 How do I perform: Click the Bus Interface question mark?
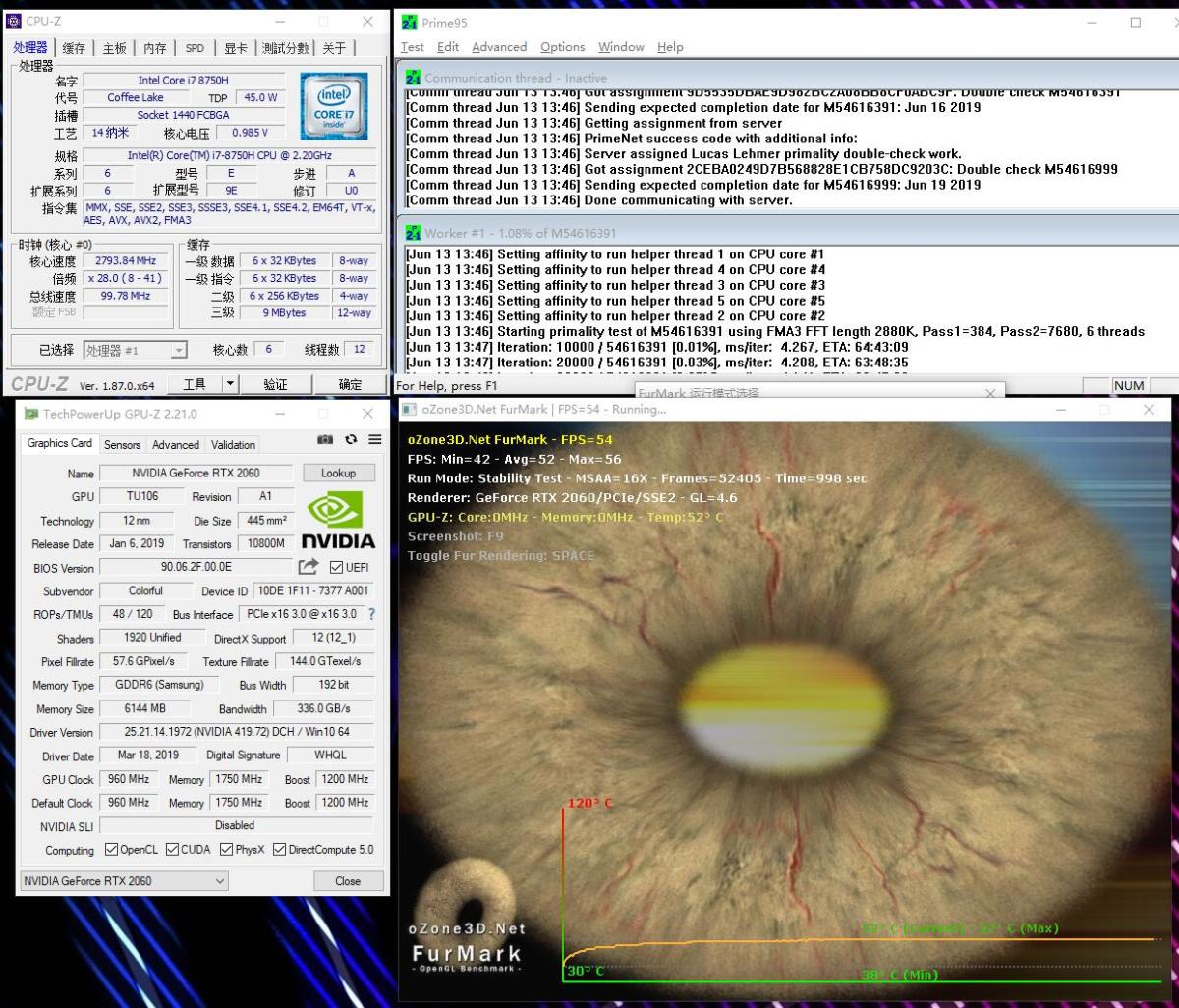click(x=371, y=614)
